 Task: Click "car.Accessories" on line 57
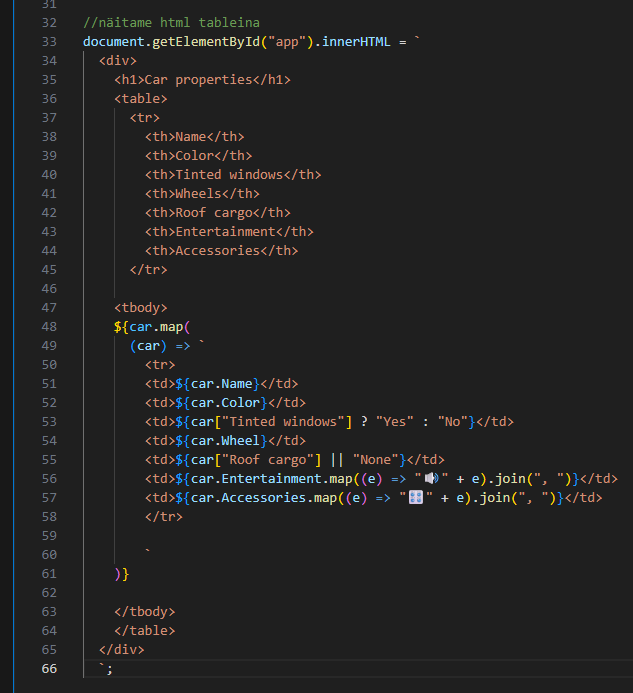click(x=248, y=498)
